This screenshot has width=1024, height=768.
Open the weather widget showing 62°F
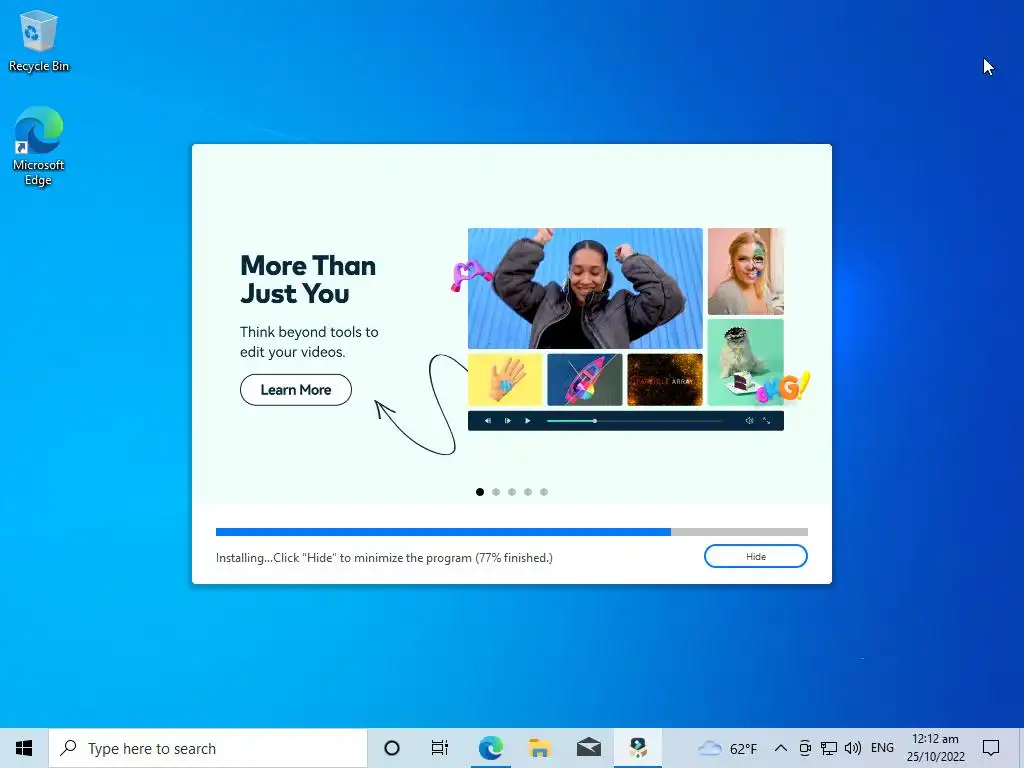[727, 748]
